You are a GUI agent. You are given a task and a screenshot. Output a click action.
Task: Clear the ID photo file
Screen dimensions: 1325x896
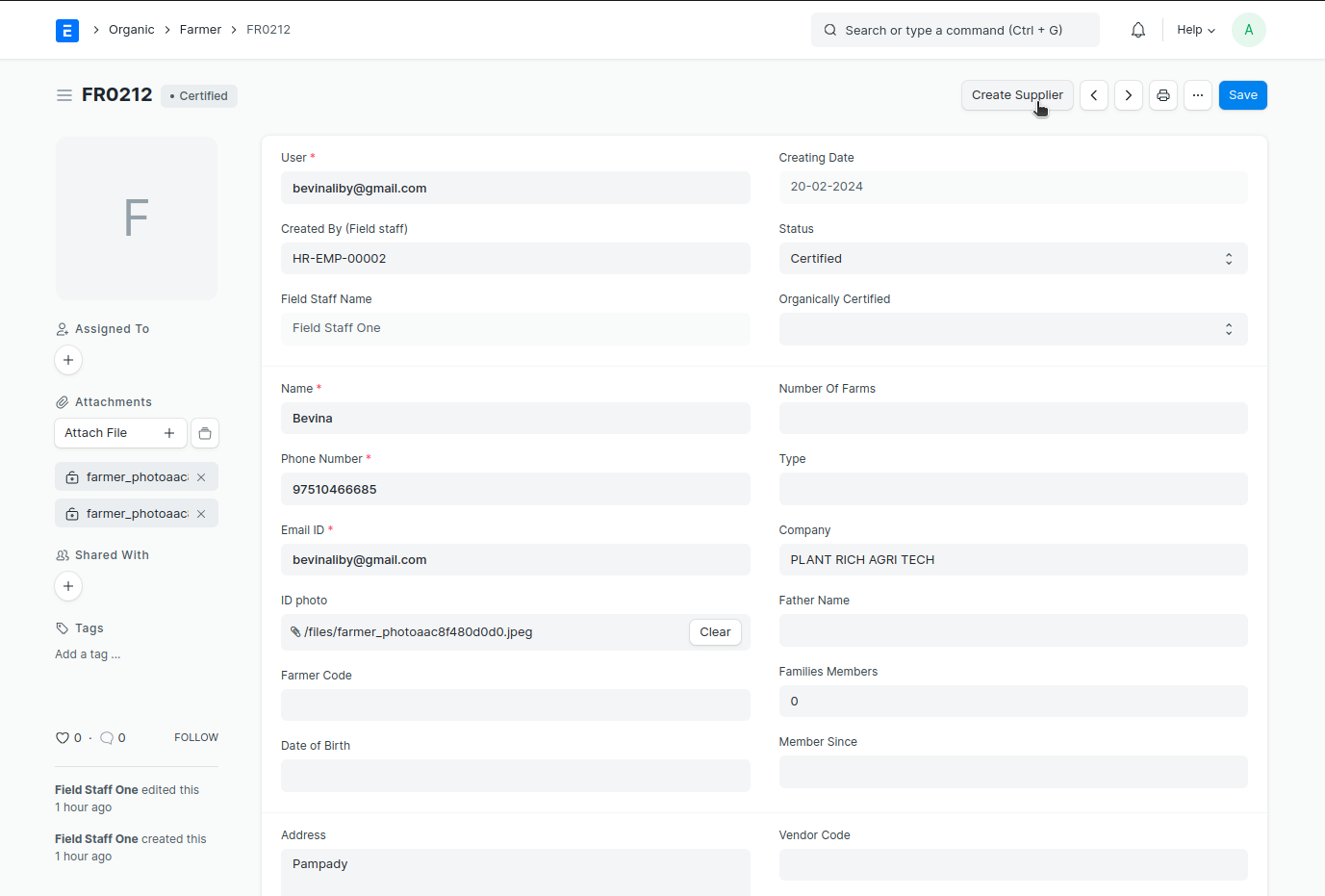[x=715, y=632]
